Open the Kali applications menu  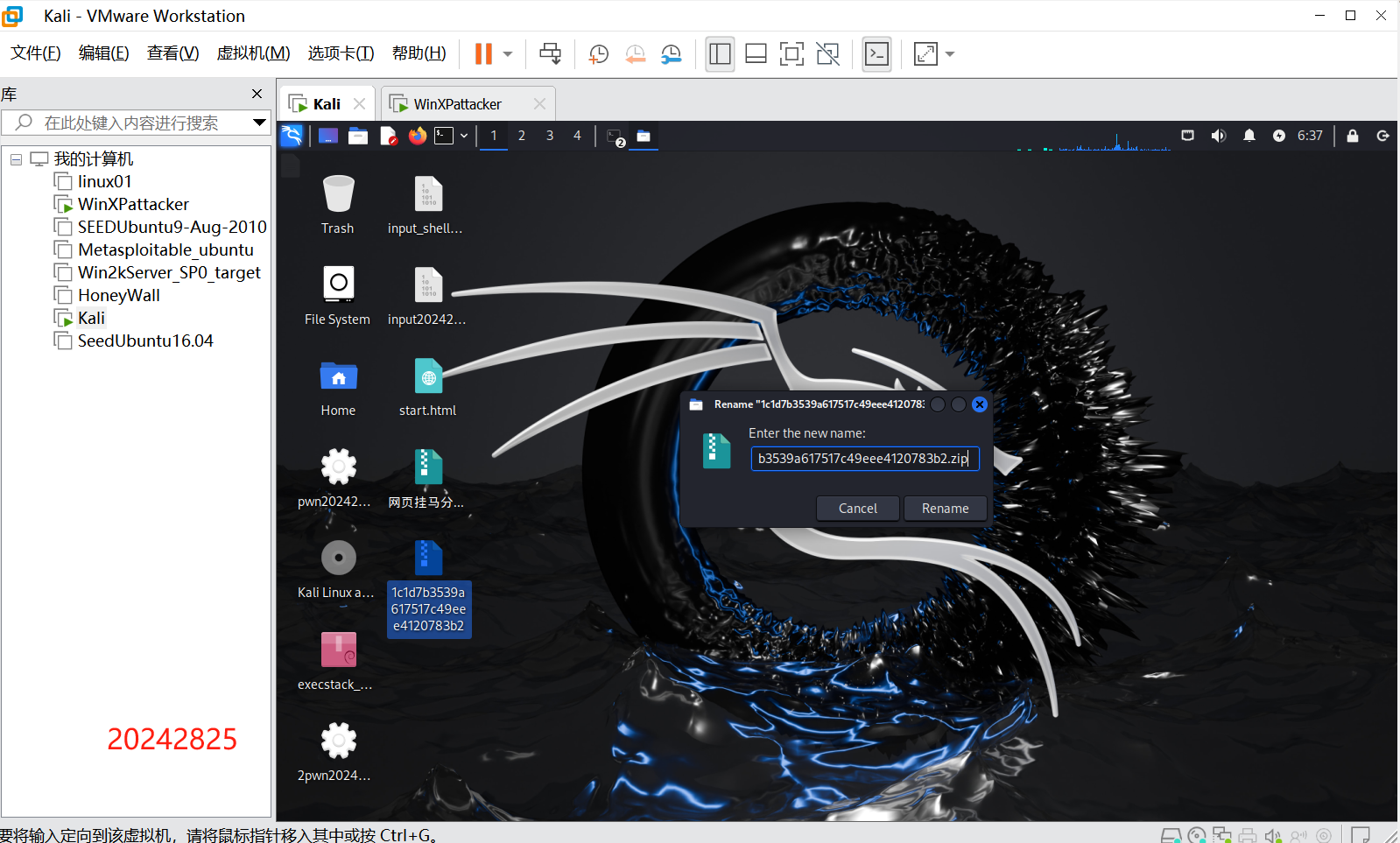coord(292,136)
